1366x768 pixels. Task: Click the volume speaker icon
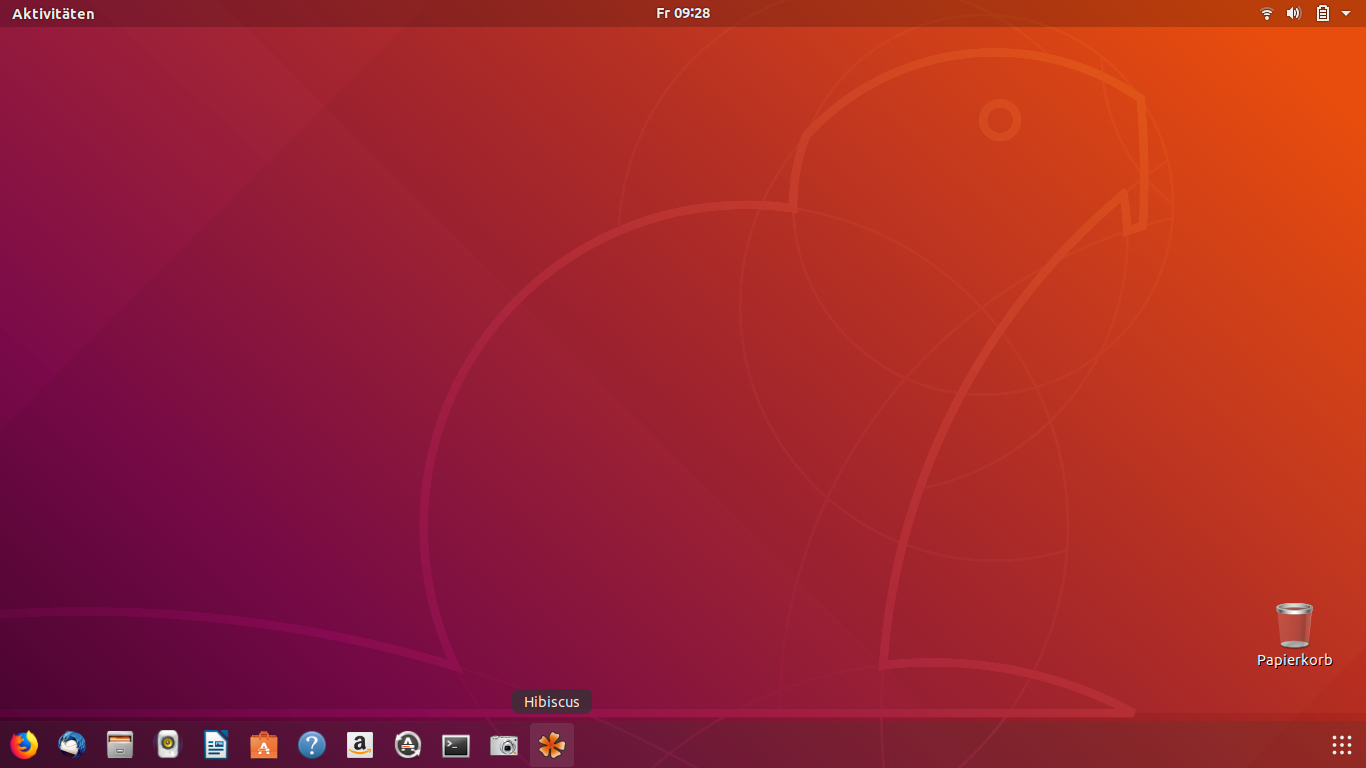1293,13
